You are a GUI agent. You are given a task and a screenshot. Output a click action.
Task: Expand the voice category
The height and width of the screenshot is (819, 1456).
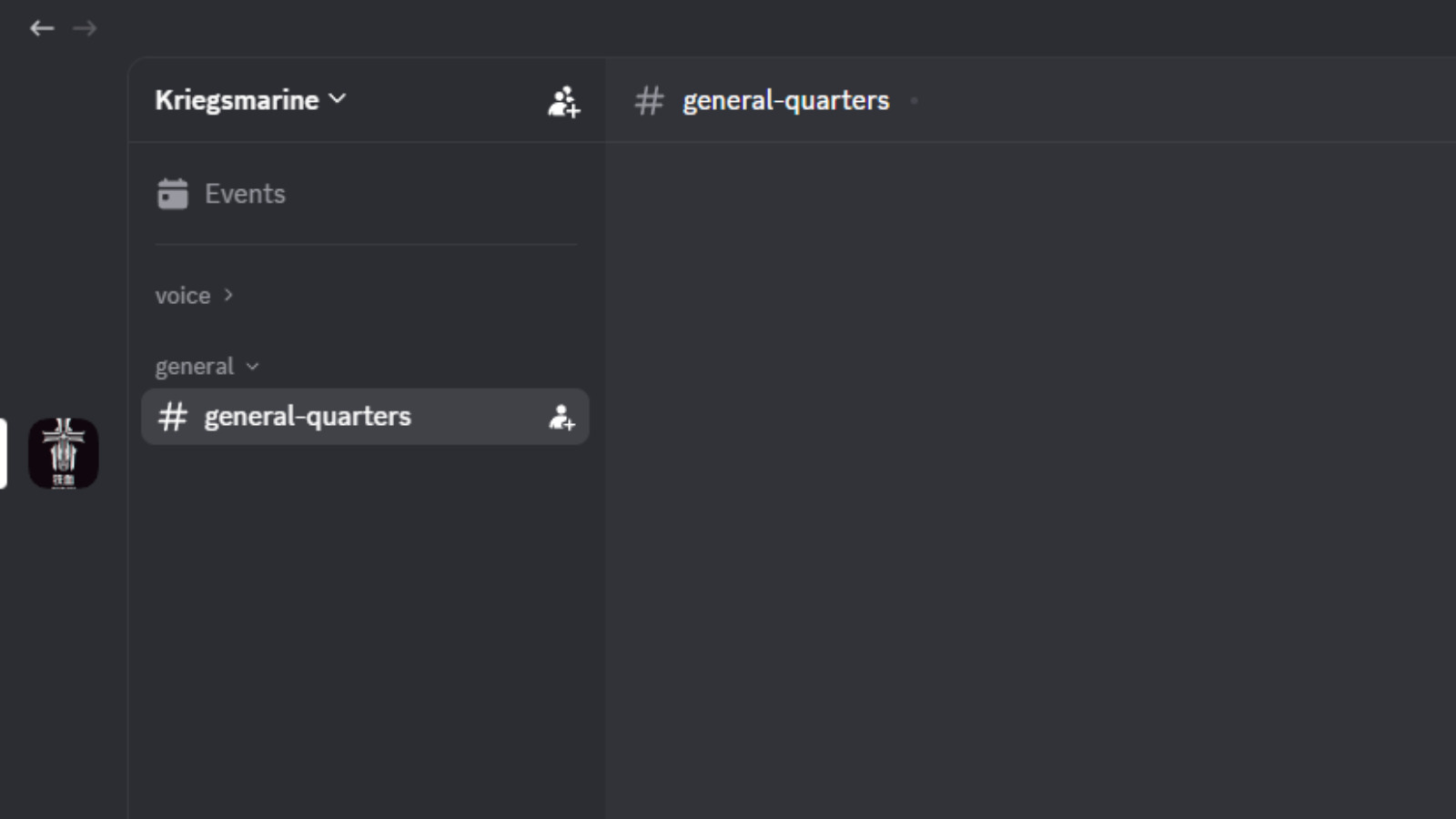pos(195,295)
